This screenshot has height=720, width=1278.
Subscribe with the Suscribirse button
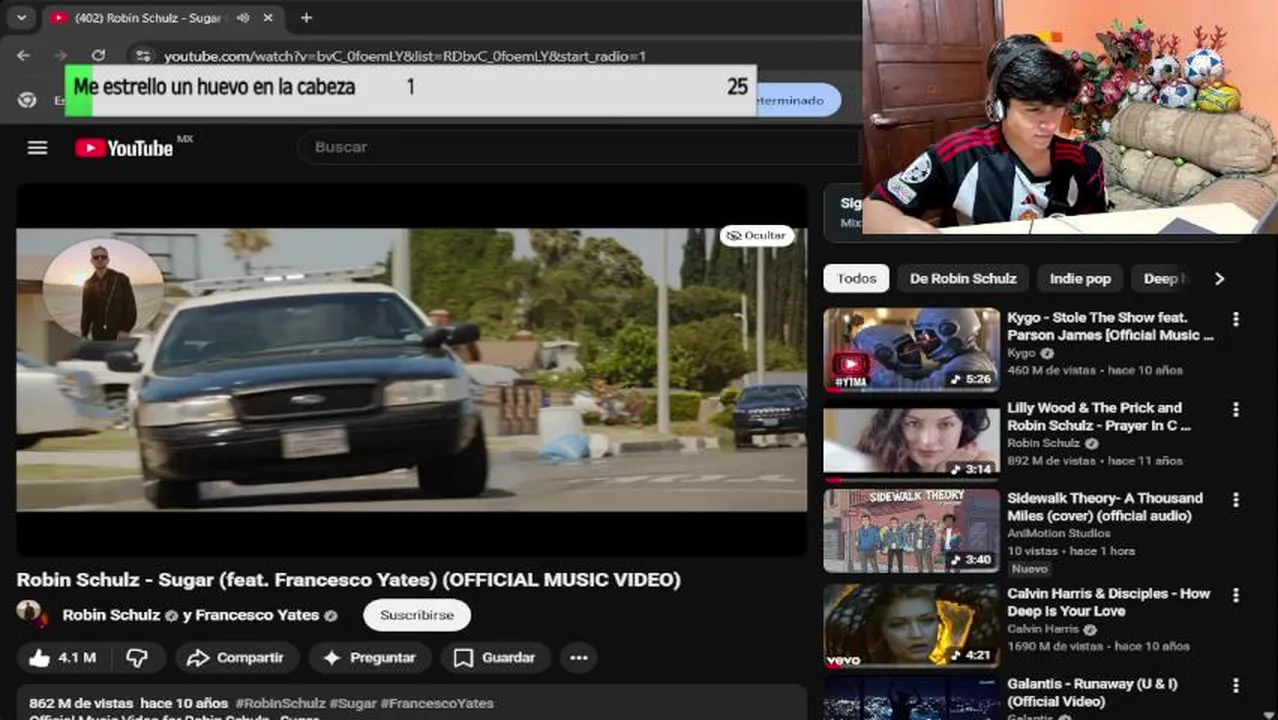coord(417,615)
